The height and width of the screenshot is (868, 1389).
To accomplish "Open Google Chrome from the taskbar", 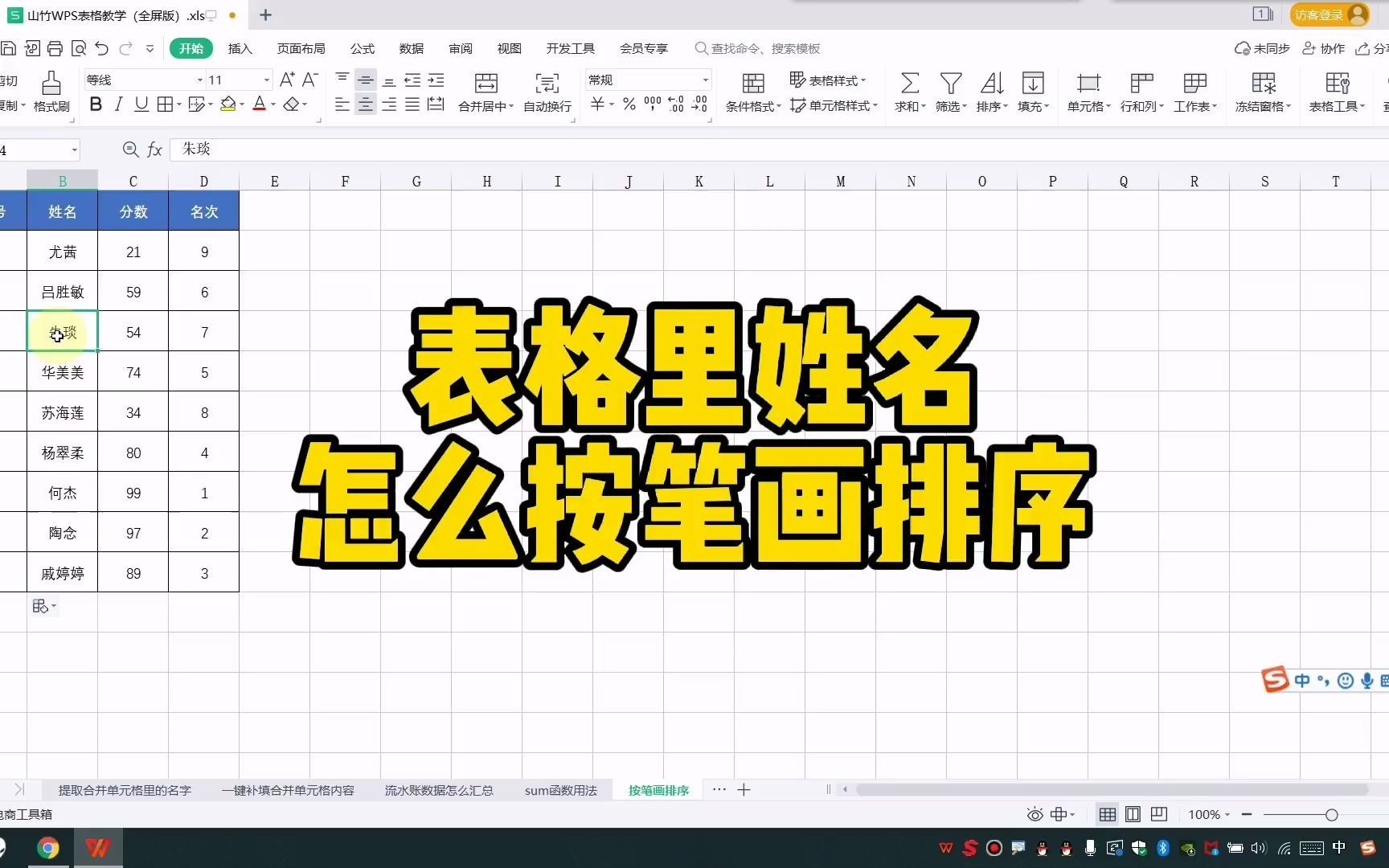I will [x=48, y=848].
